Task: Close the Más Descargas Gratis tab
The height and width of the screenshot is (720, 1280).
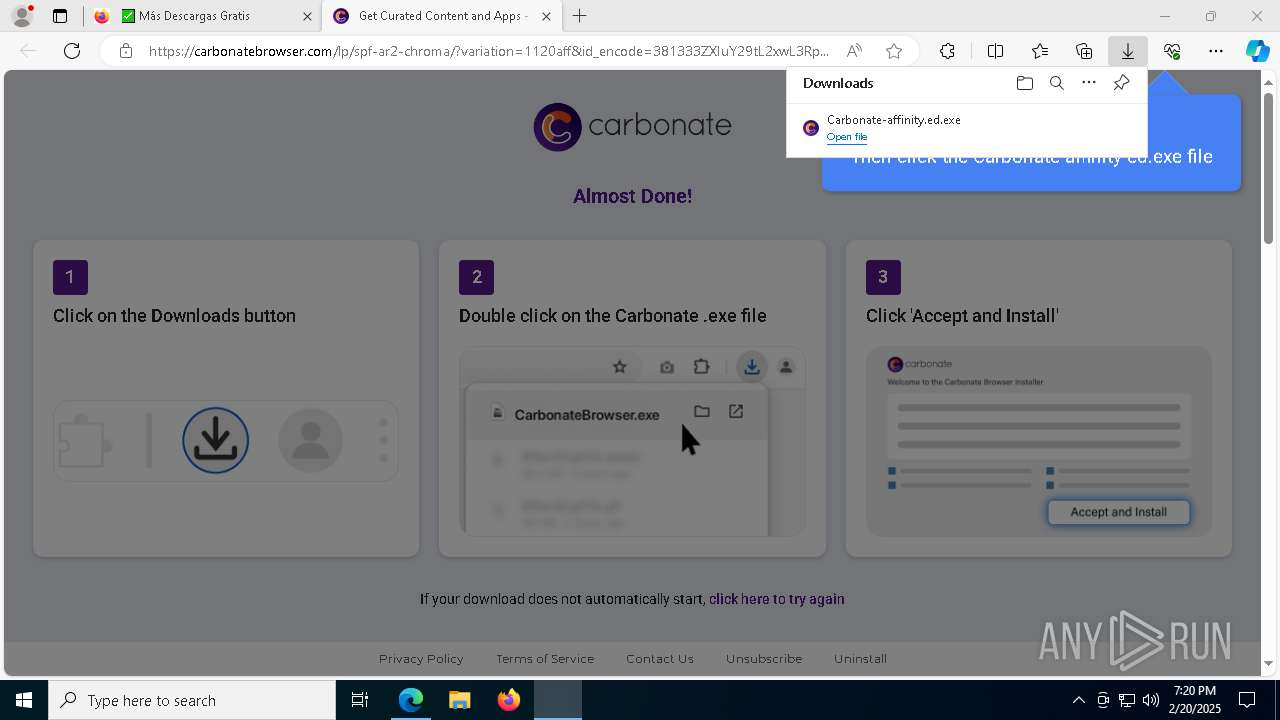Action: [306, 16]
